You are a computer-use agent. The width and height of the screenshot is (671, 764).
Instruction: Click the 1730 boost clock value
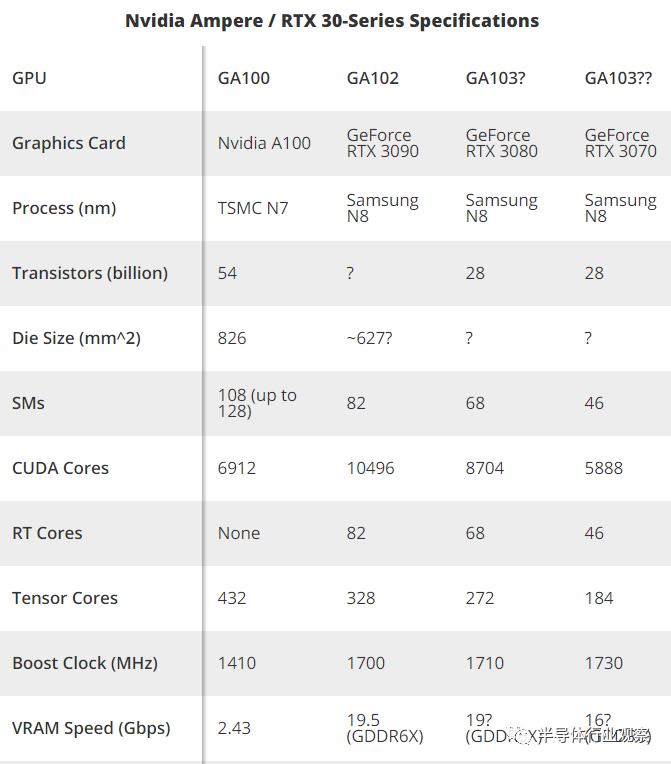coord(603,663)
